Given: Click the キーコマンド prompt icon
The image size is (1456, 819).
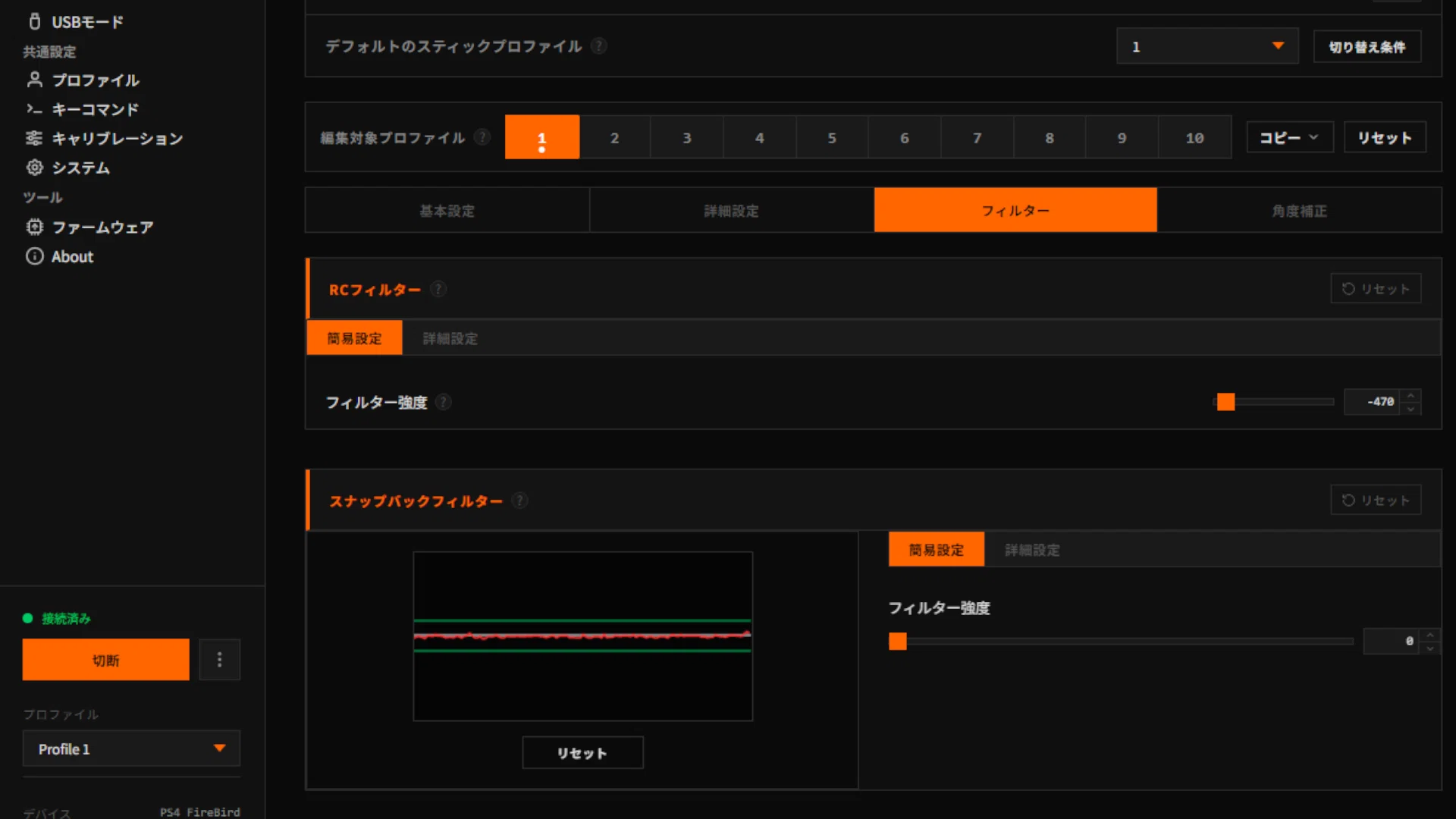Looking at the screenshot, I should click(x=34, y=109).
